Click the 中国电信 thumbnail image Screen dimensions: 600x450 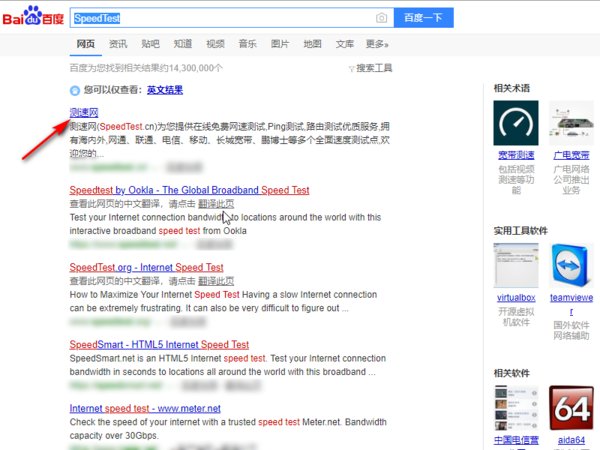pos(515,408)
